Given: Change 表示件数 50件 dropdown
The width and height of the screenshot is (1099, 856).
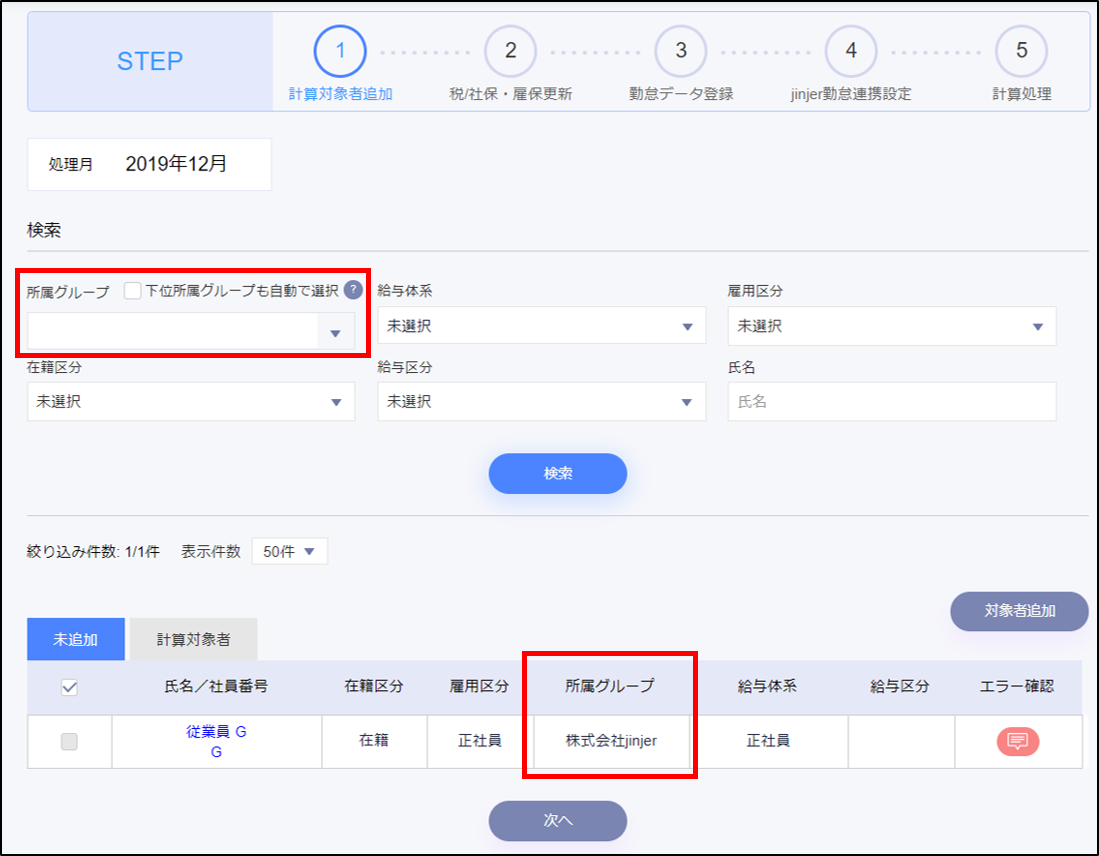Looking at the screenshot, I should click(x=289, y=552).
